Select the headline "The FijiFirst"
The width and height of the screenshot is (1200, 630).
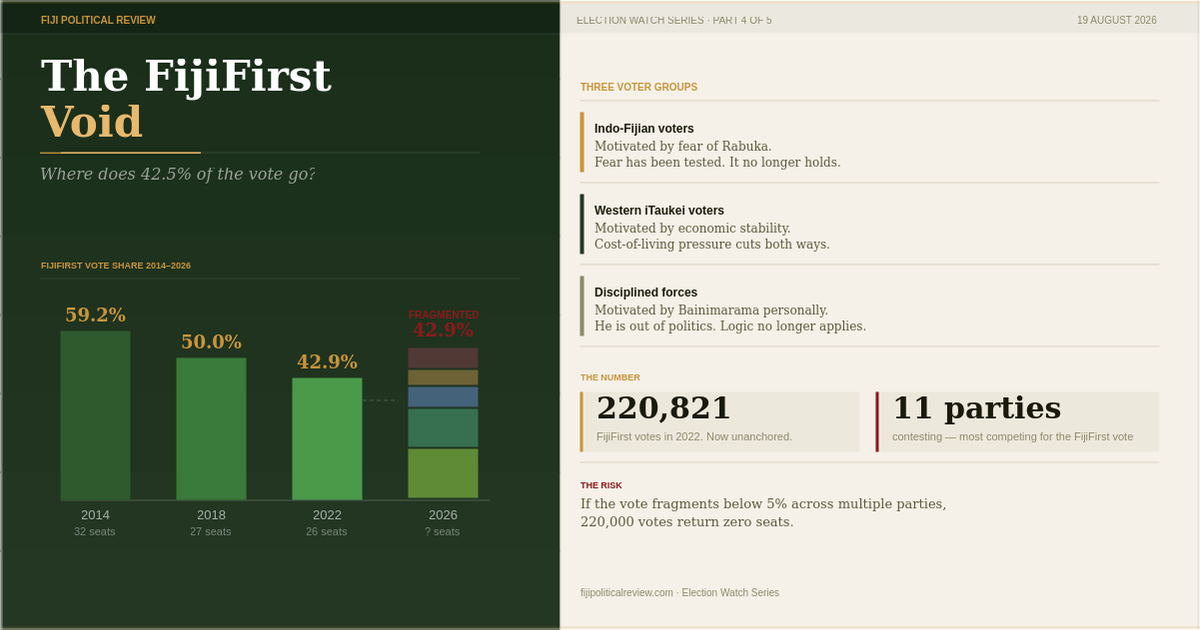(x=185, y=77)
